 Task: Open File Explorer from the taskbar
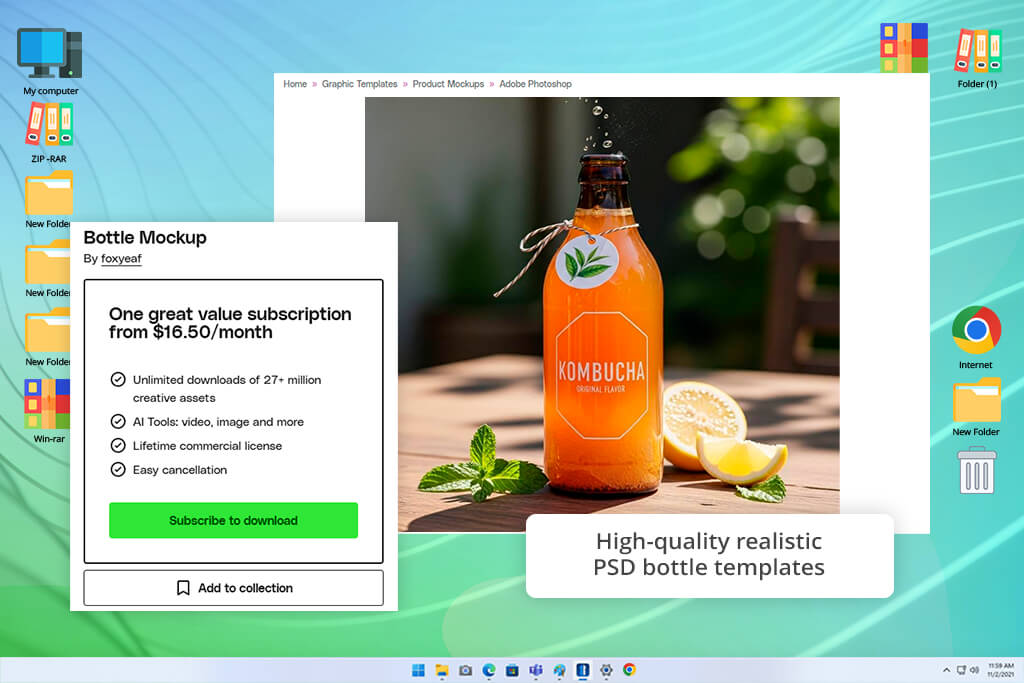442,670
